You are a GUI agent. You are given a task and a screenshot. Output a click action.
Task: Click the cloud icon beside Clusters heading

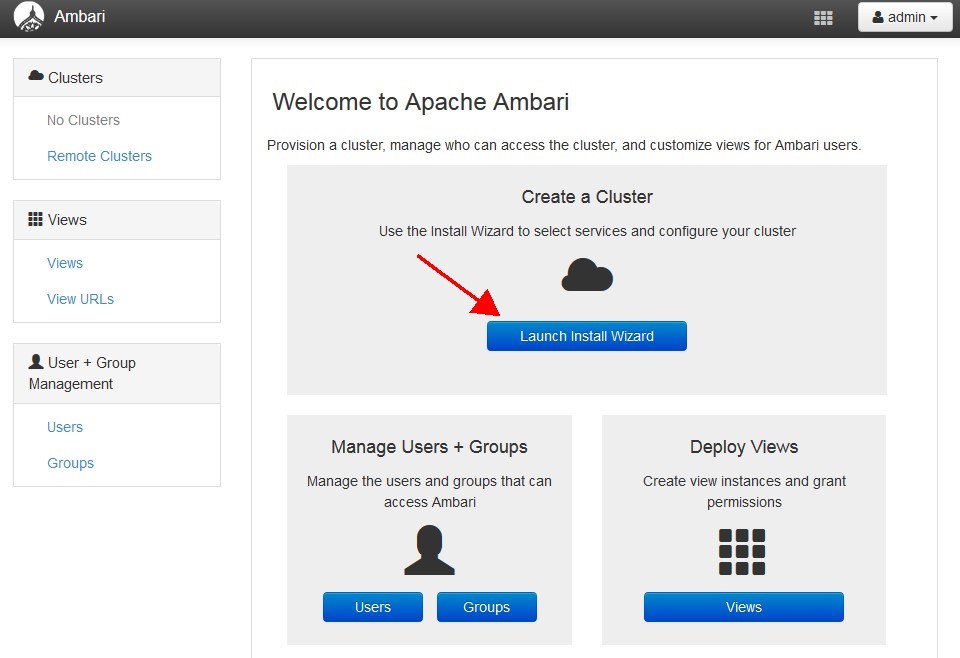pyautogui.click(x=36, y=77)
